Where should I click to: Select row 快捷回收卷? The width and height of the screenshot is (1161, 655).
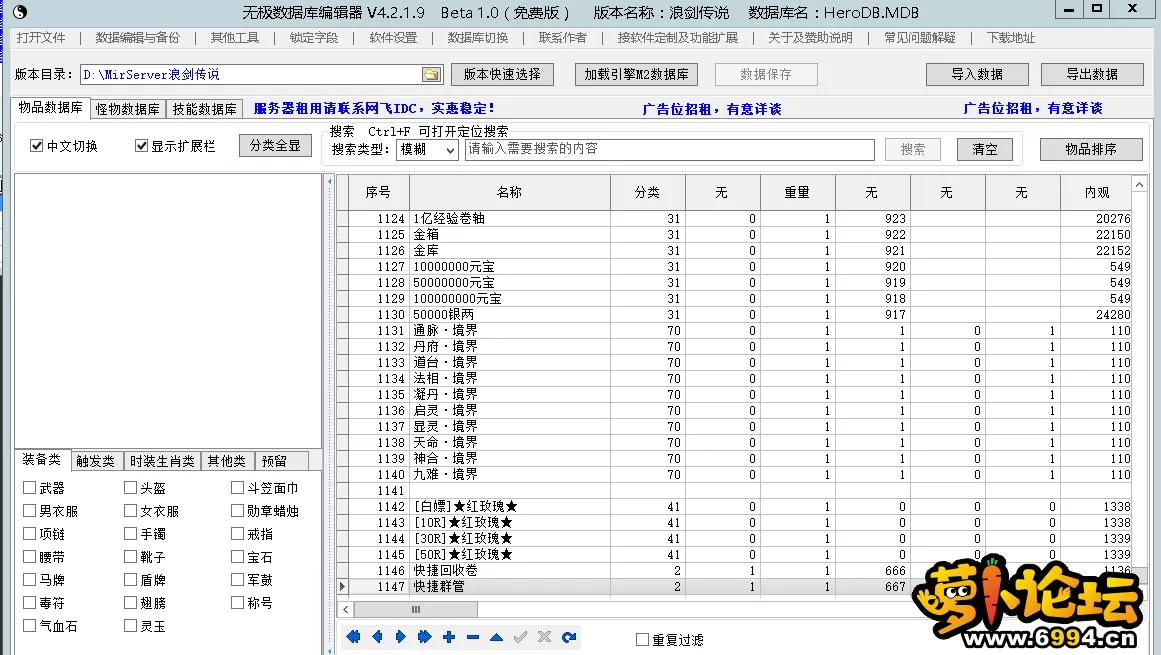coord(733,571)
